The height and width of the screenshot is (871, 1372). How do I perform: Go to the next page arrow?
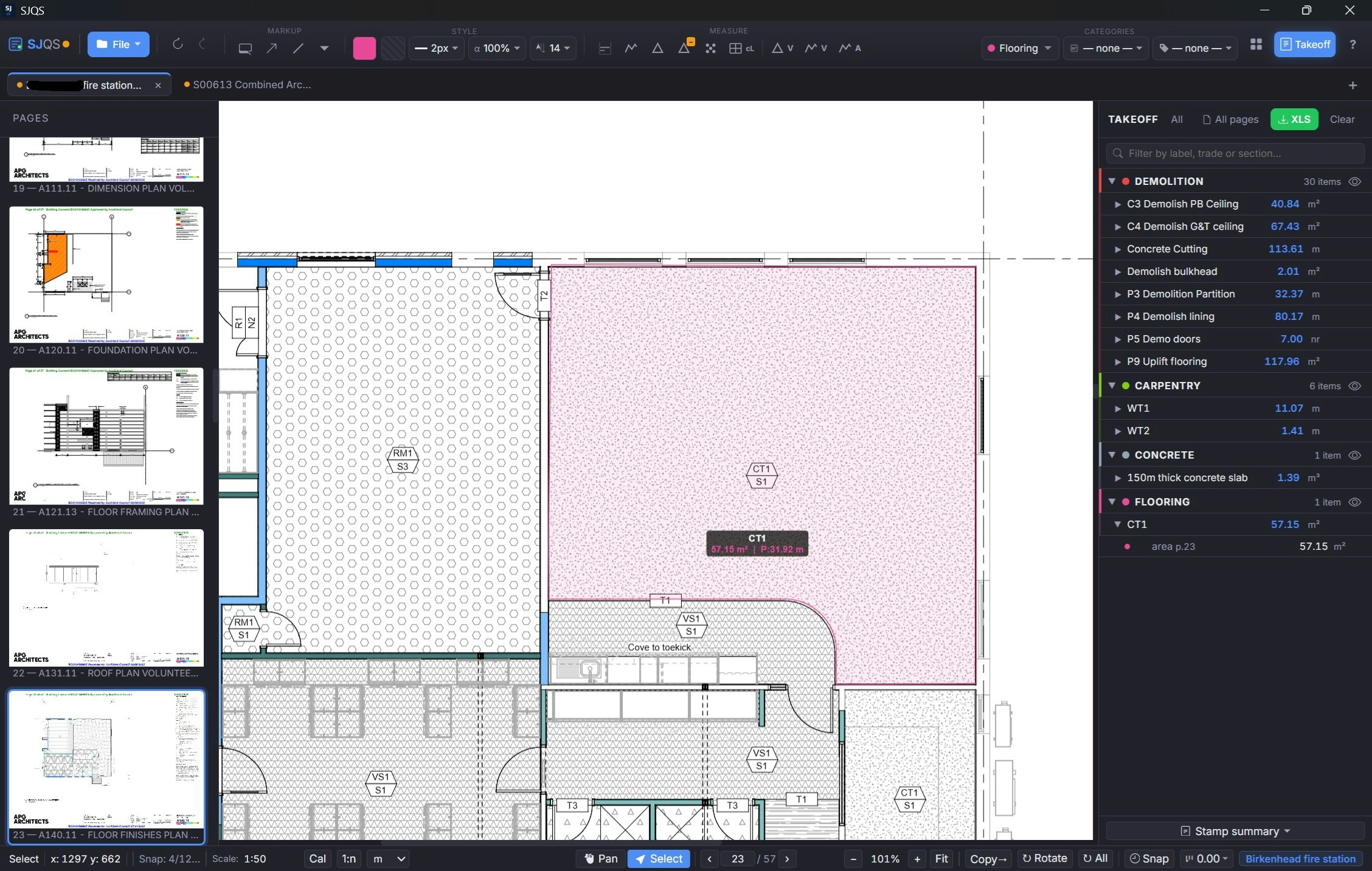pyautogui.click(x=787, y=859)
